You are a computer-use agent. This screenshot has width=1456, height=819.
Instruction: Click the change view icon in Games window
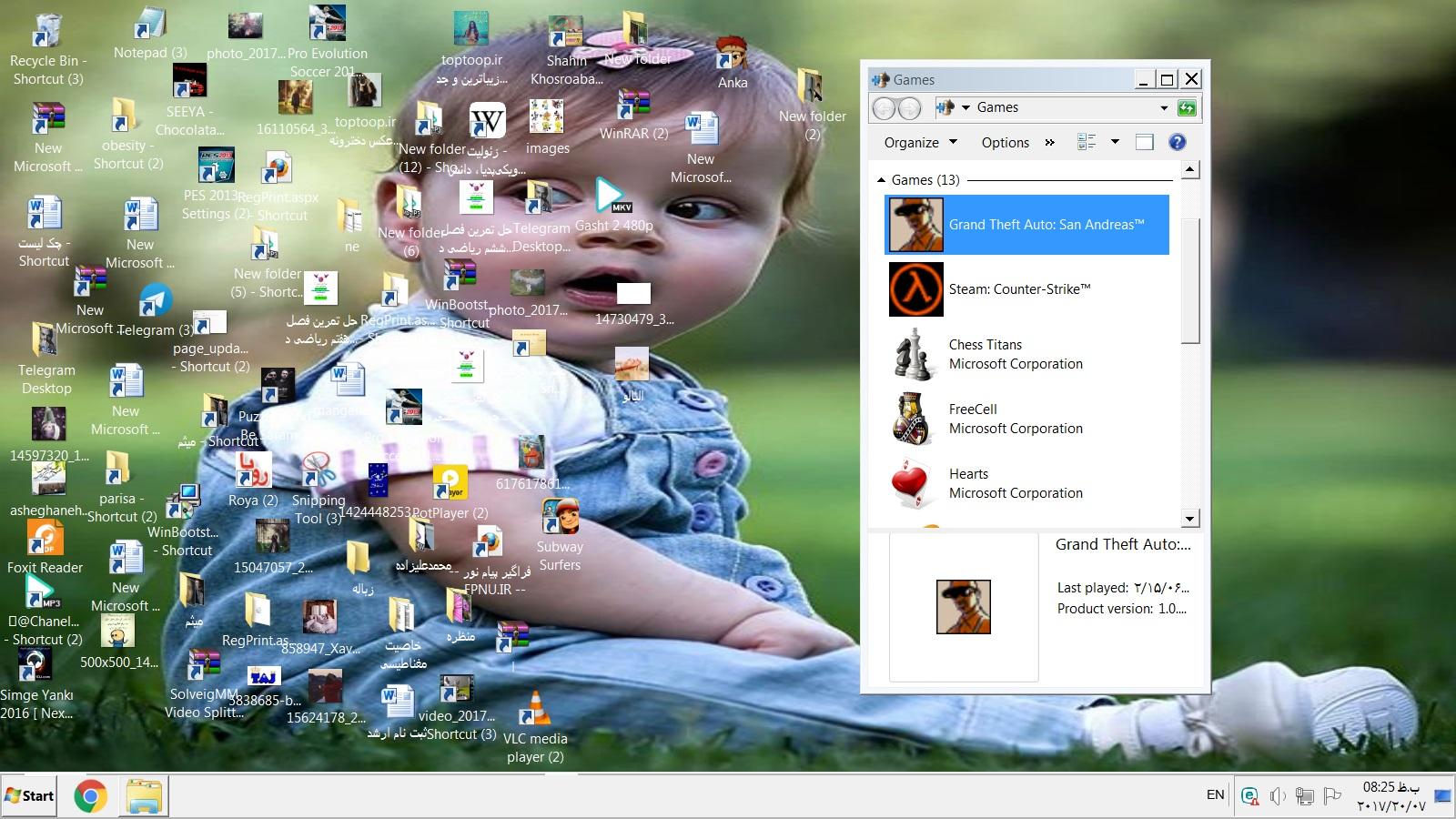[1087, 142]
